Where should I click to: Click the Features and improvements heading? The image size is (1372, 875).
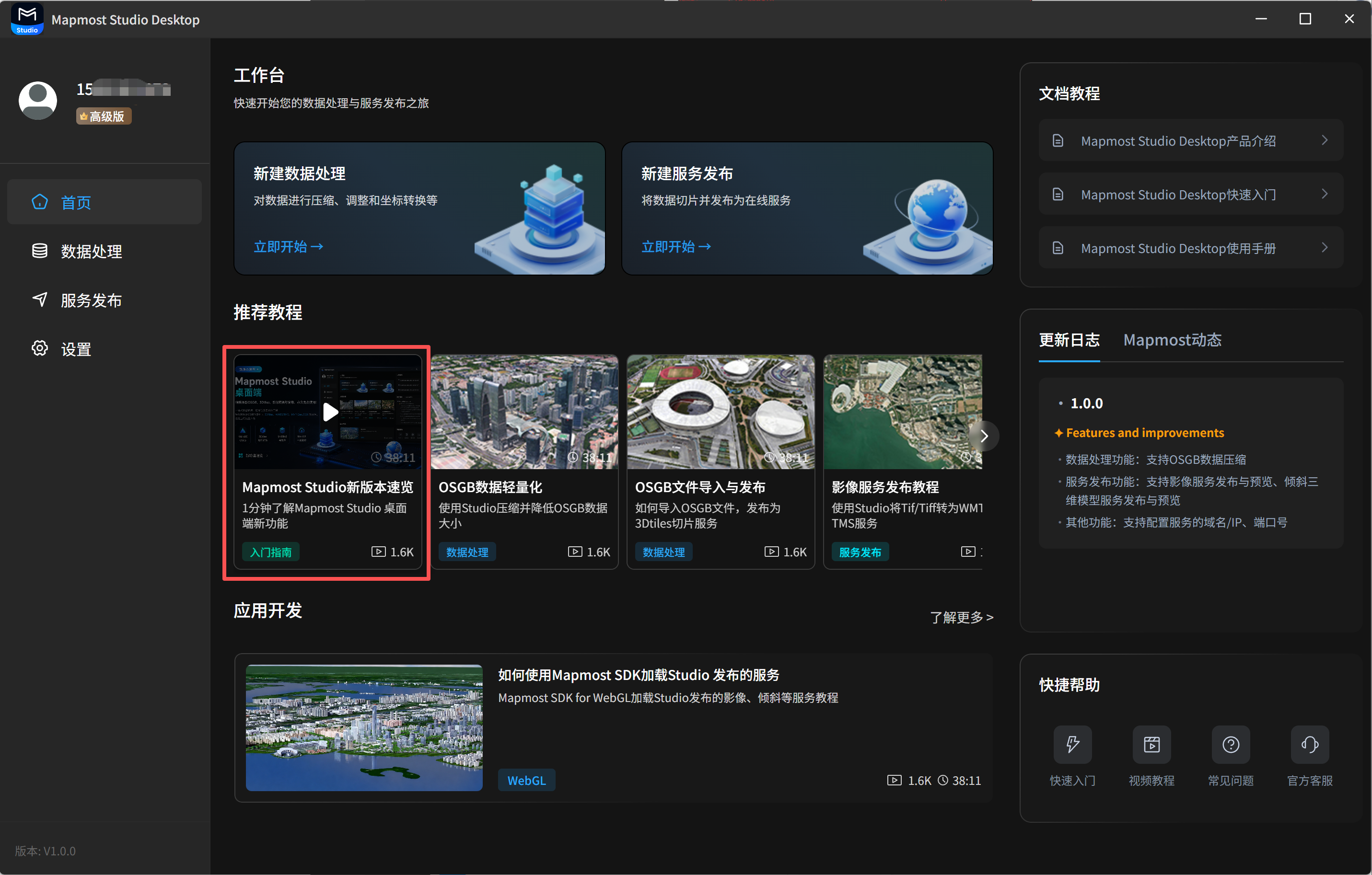click(1145, 433)
